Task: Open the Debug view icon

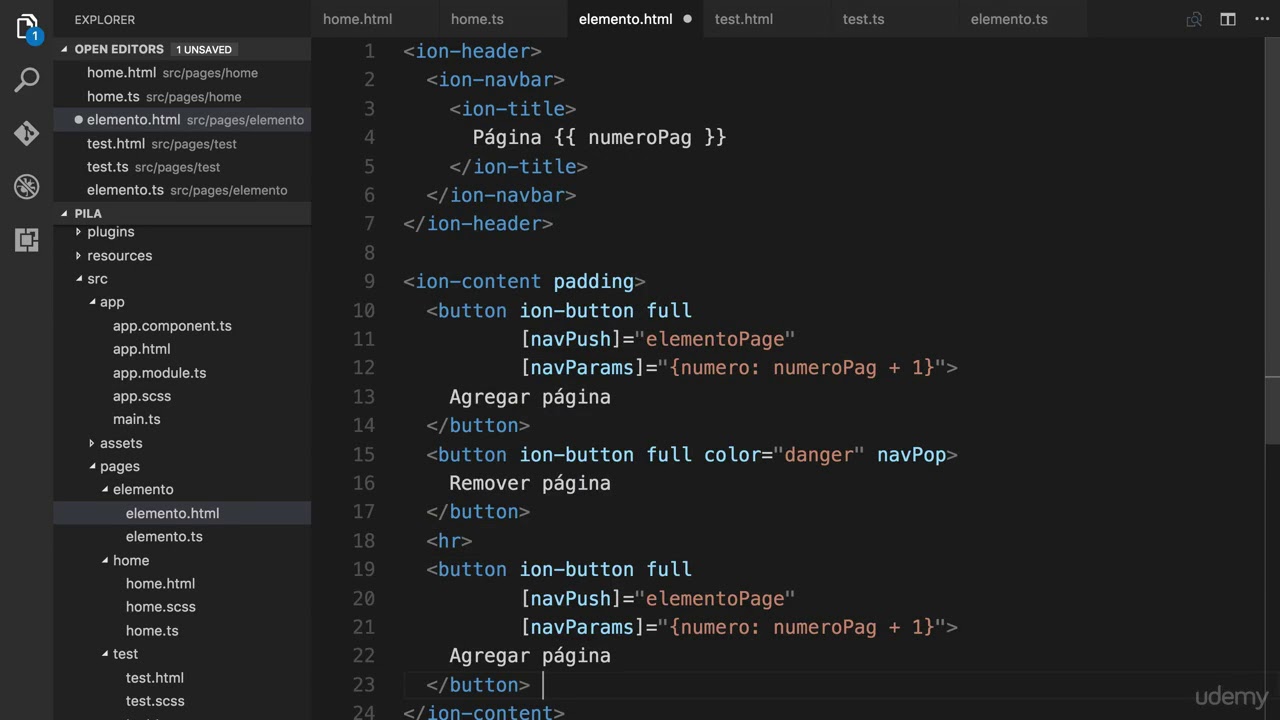Action: pos(27,186)
